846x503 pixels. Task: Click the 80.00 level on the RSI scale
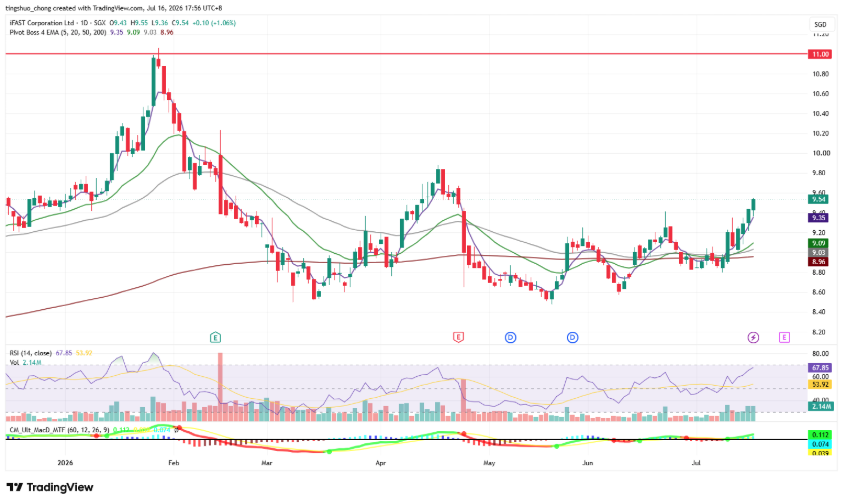pyautogui.click(x=821, y=354)
